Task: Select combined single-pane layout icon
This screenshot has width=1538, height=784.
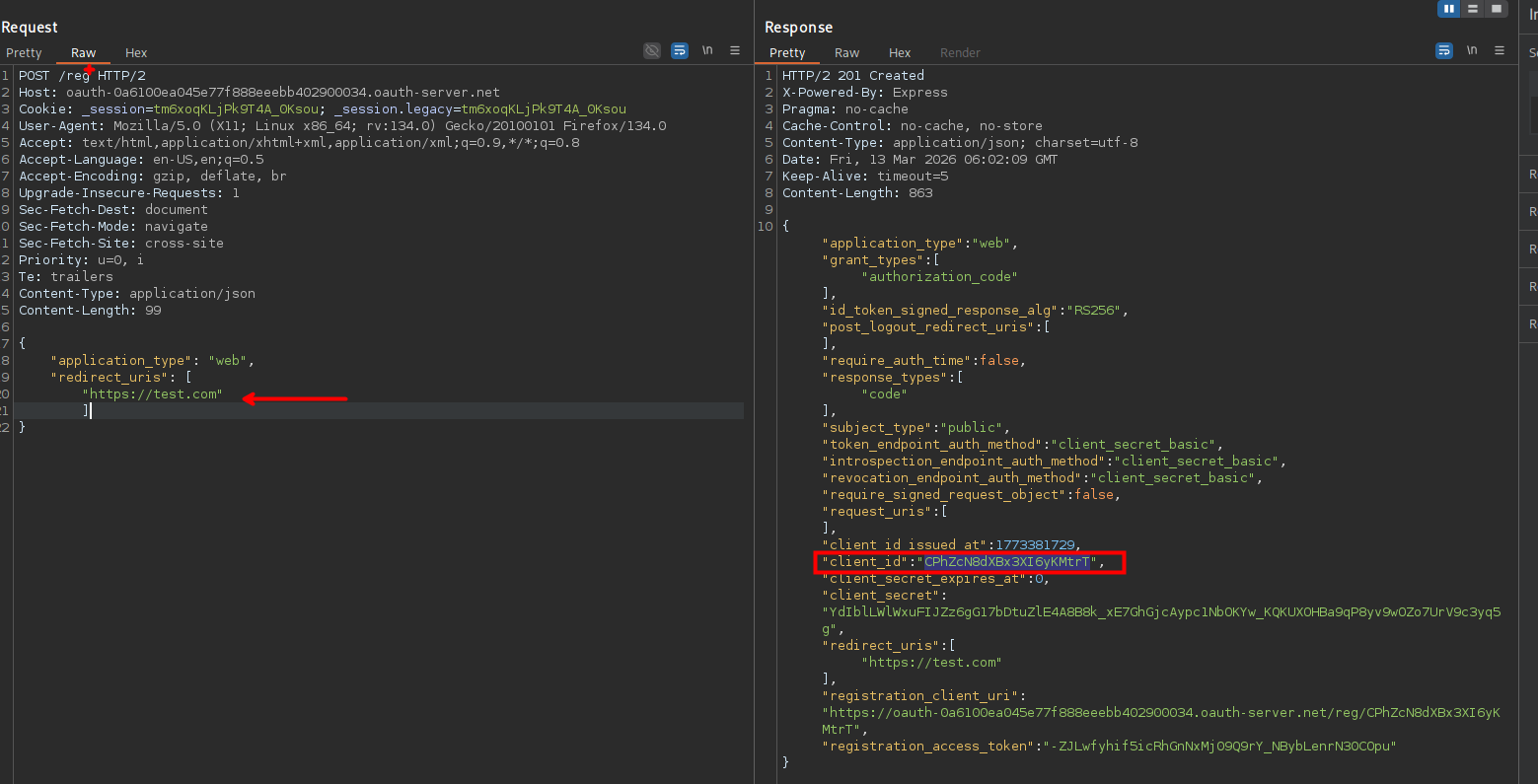Action: pyautogui.click(x=1497, y=9)
